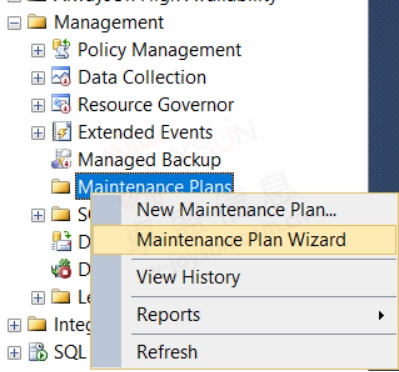Image resolution: width=399 pixels, height=372 pixels.
Task: Click the Managed Backup icon
Action: pos(61,159)
